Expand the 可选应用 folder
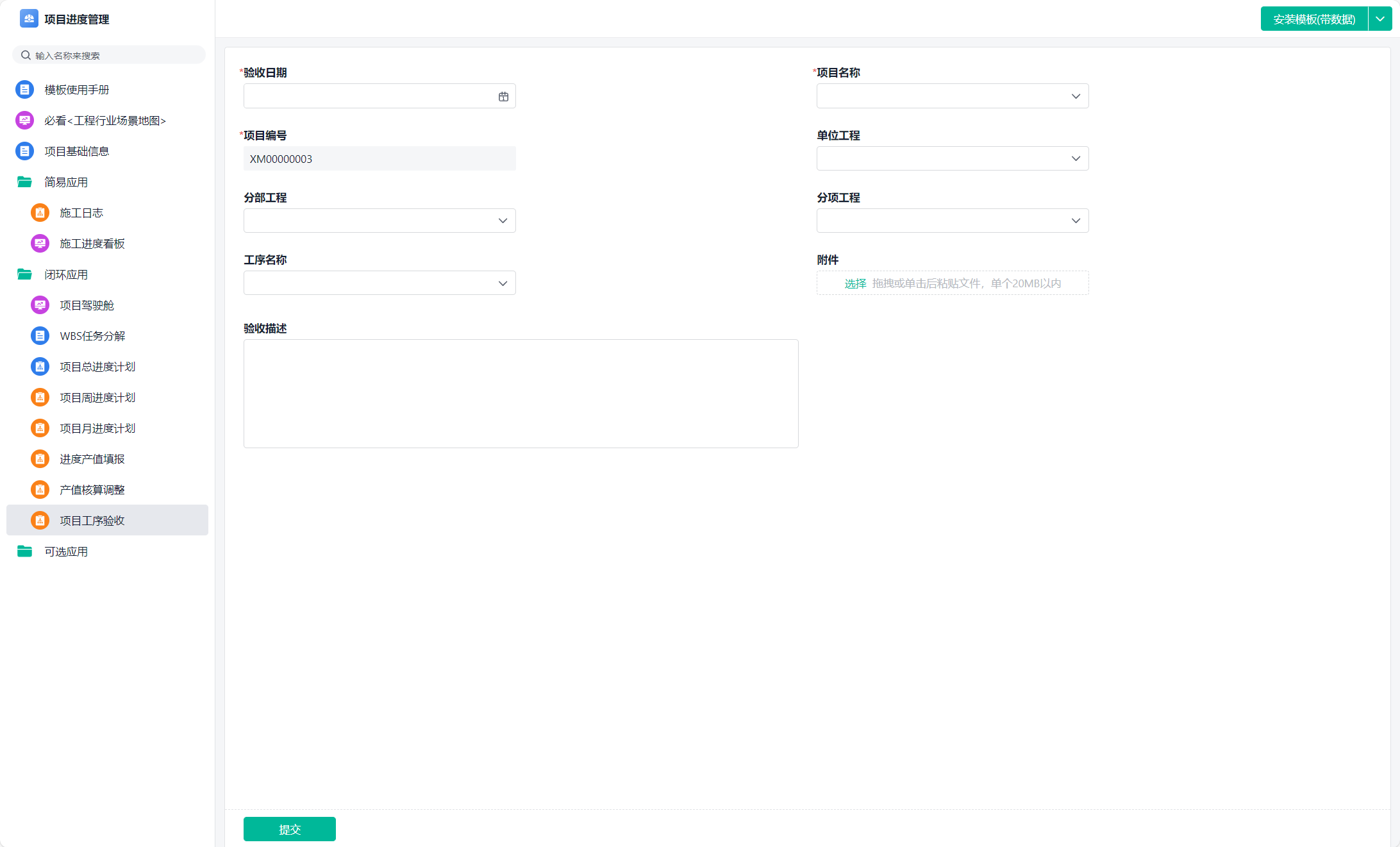The image size is (1400, 847). [x=24, y=551]
